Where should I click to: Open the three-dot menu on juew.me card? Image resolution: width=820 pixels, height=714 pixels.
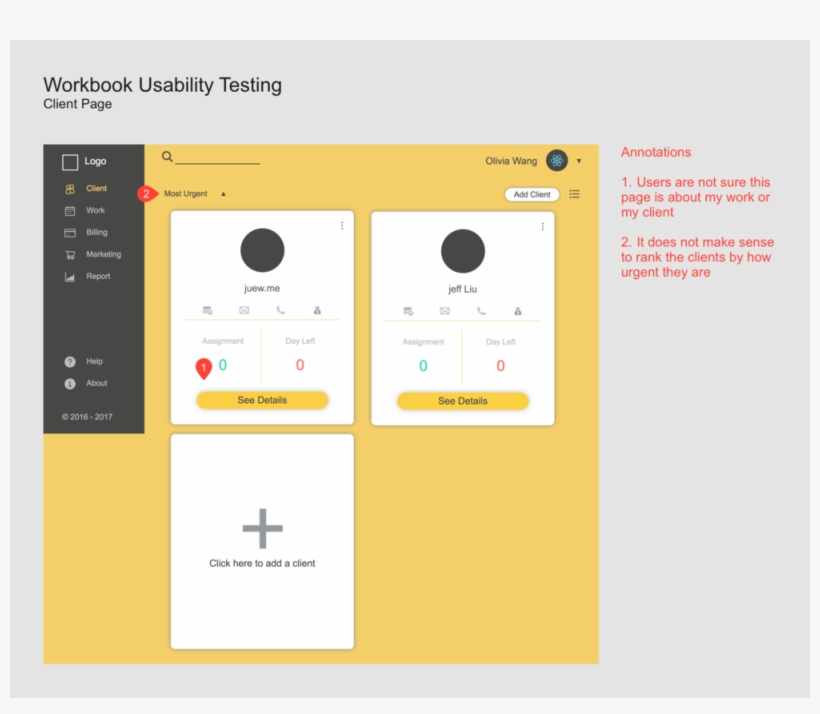pyautogui.click(x=342, y=226)
